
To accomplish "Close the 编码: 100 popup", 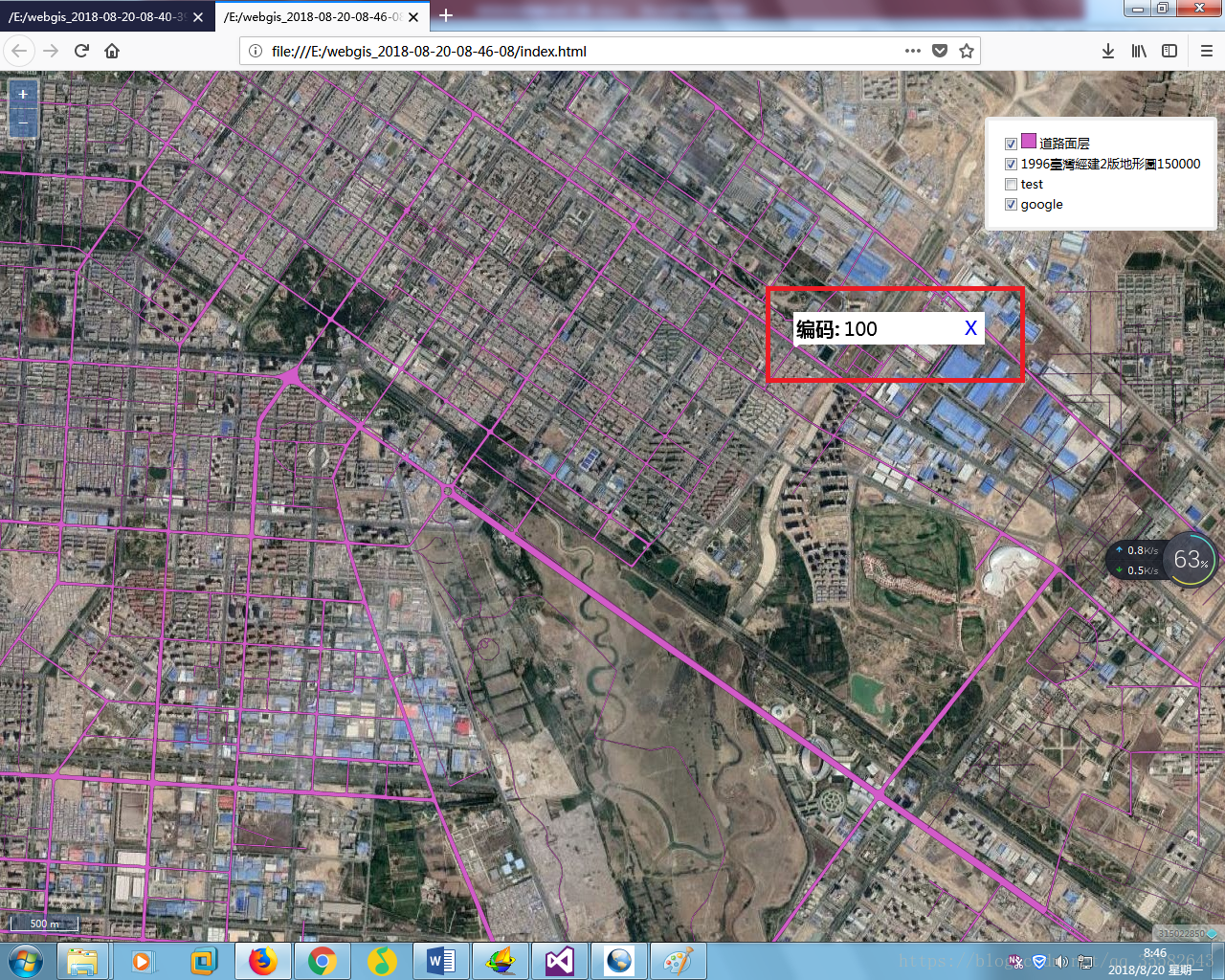I will coord(970,328).
